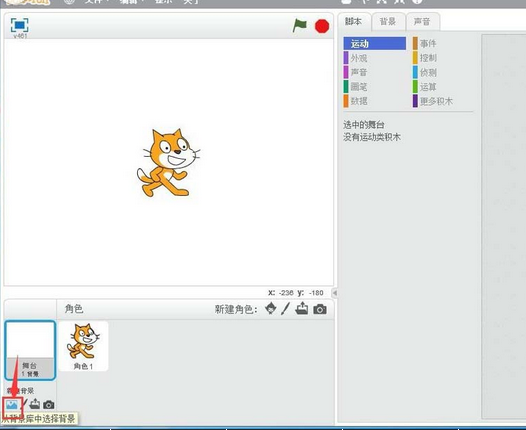Select the 侦测 block category
Screen dimensions: 526x430
425,72
